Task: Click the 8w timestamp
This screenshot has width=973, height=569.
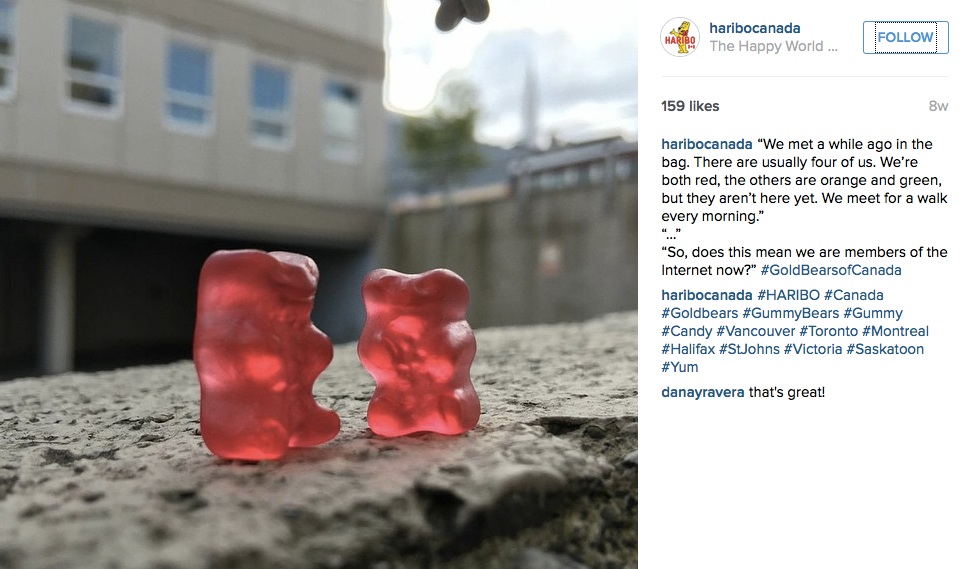Action: click(x=938, y=106)
